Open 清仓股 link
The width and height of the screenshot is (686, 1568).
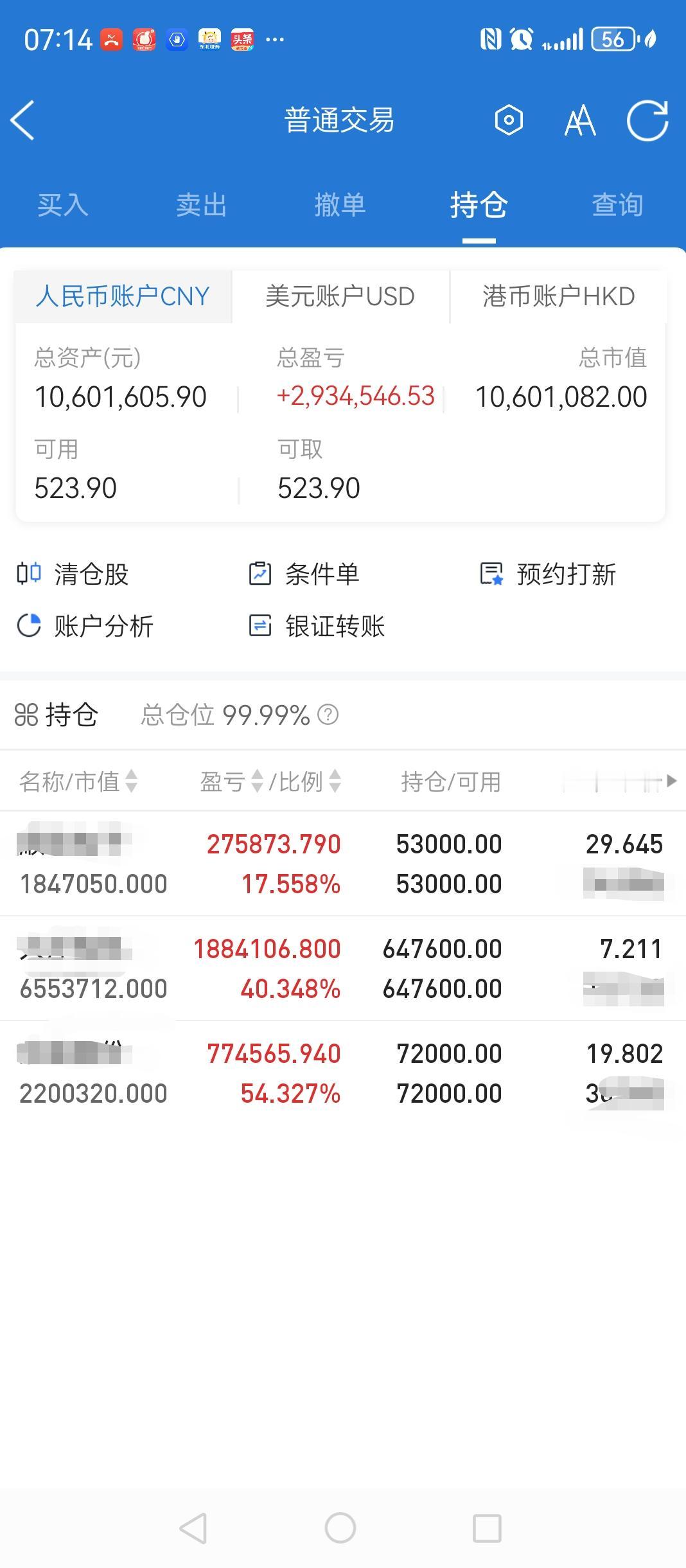click(x=92, y=574)
